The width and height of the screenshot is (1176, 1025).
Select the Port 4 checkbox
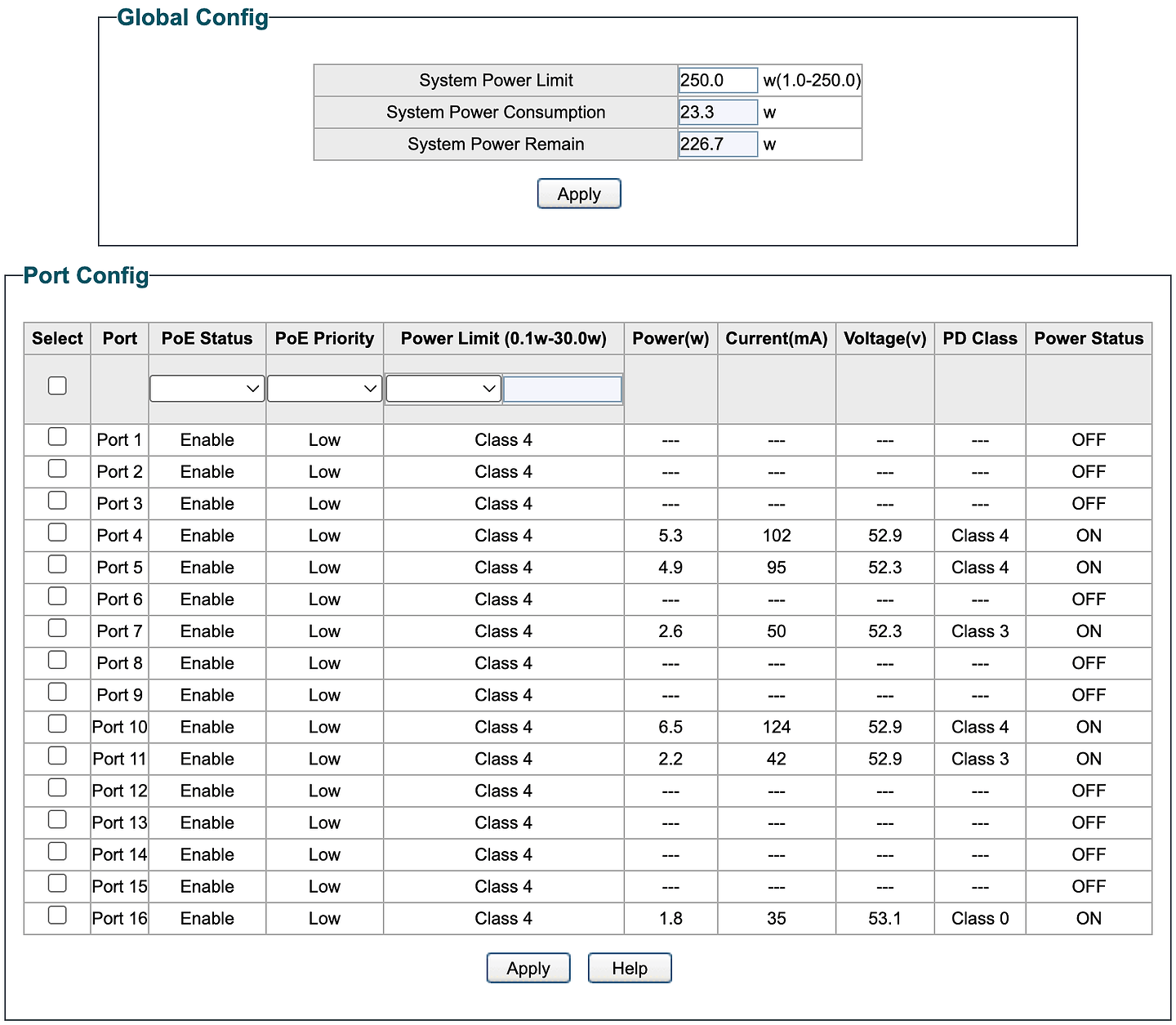57,532
